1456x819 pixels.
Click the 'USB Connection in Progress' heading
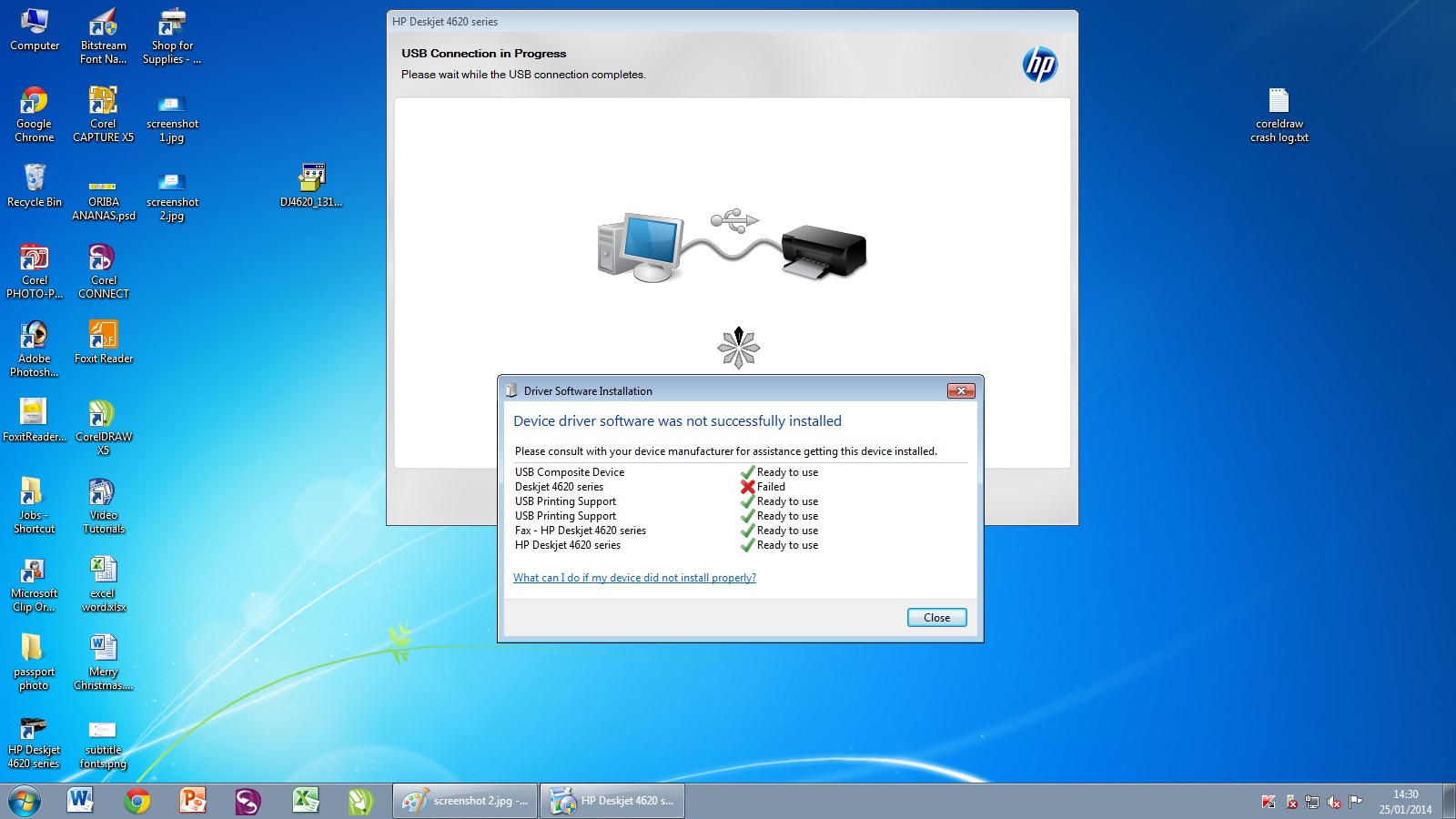tap(484, 54)
